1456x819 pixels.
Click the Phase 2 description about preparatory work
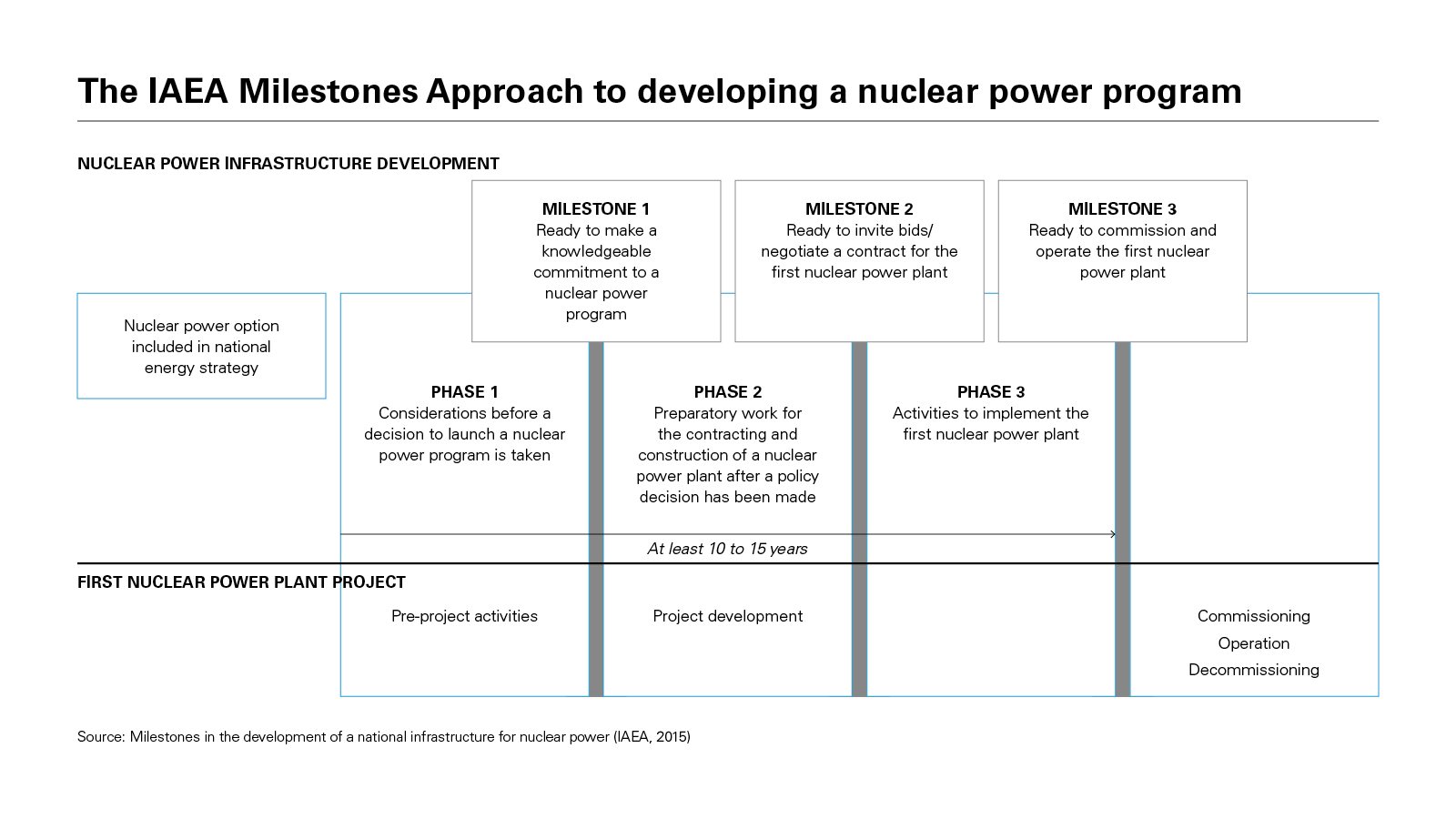(x=727, y=455)
